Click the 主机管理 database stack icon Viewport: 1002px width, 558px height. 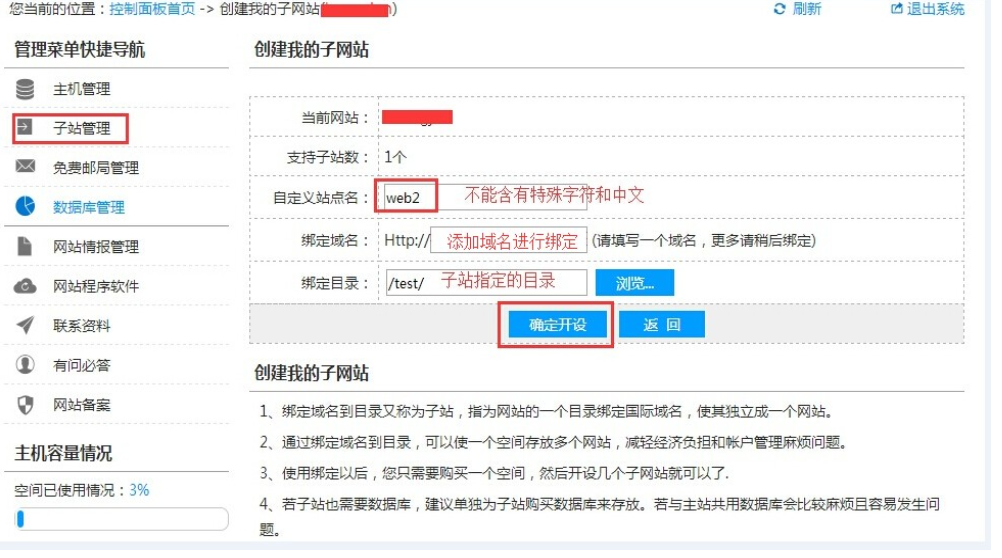coord(25,89)
